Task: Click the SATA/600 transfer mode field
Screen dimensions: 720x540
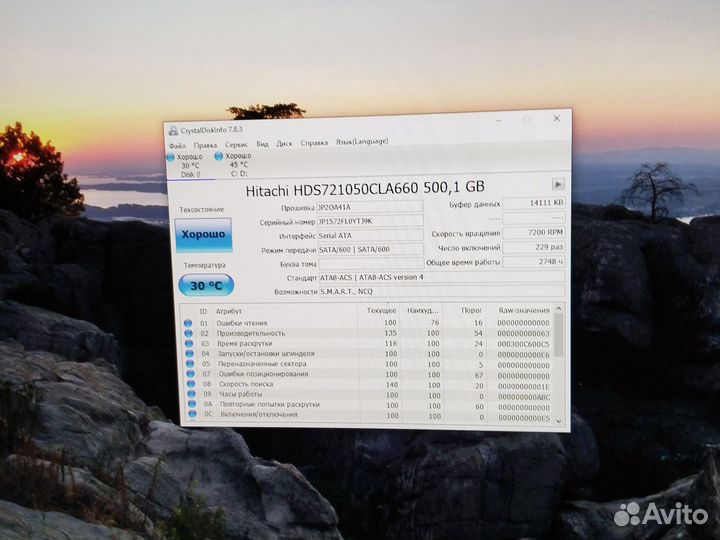Action: (370, 249)
